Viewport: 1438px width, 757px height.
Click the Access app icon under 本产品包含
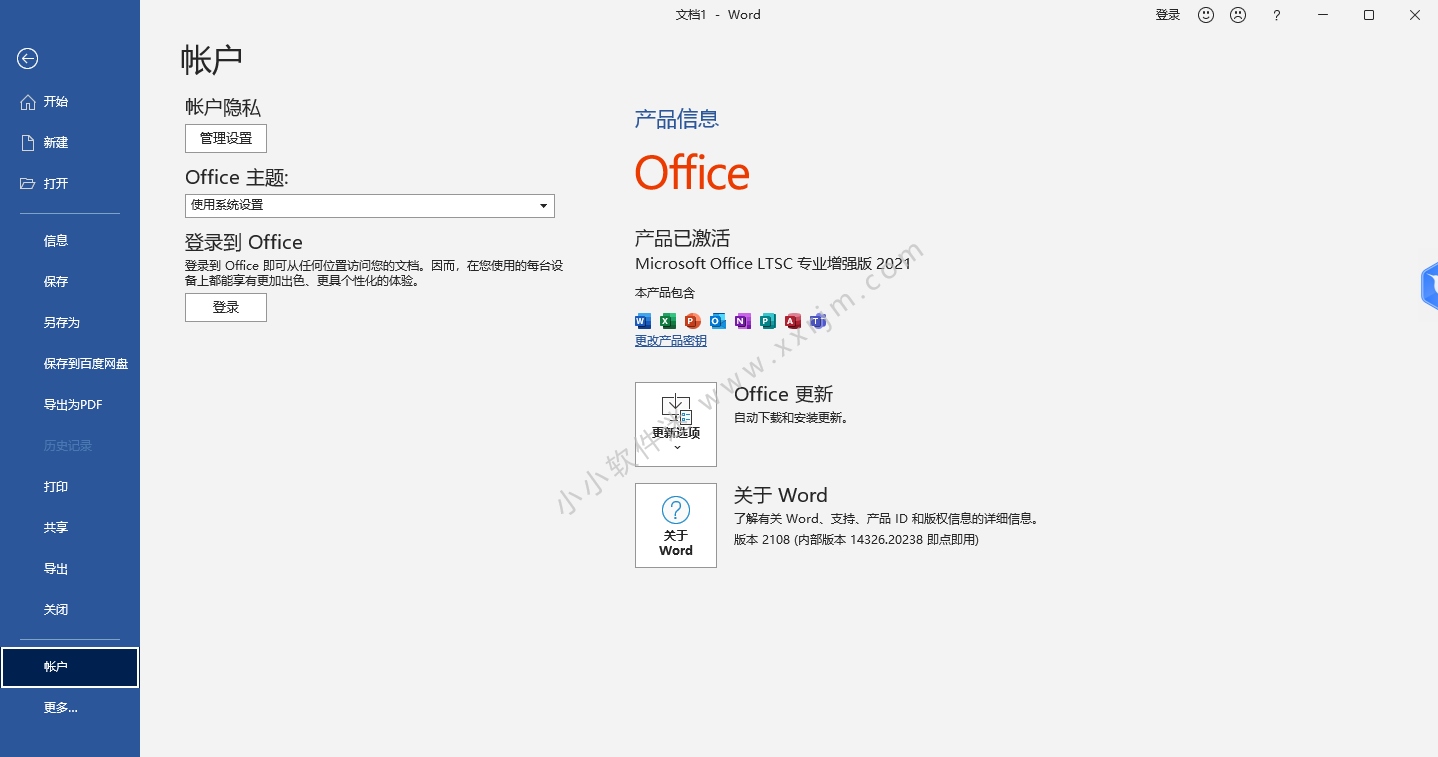click(793, 321)
